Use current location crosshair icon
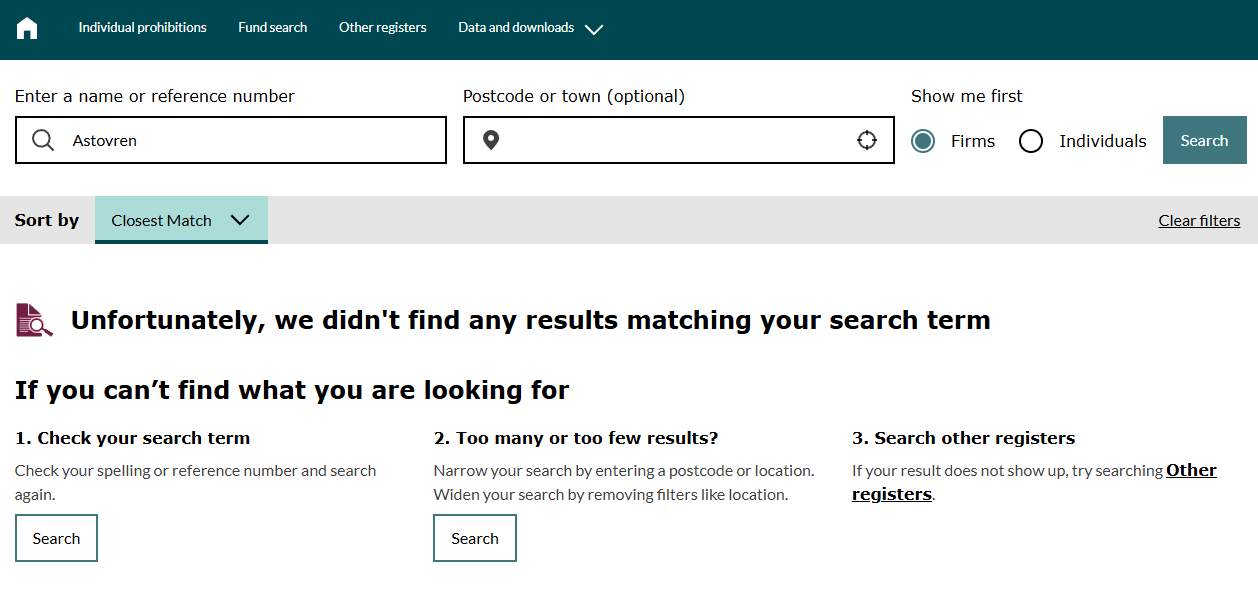Screen dimensions: 1258x607 coord(867,140)
